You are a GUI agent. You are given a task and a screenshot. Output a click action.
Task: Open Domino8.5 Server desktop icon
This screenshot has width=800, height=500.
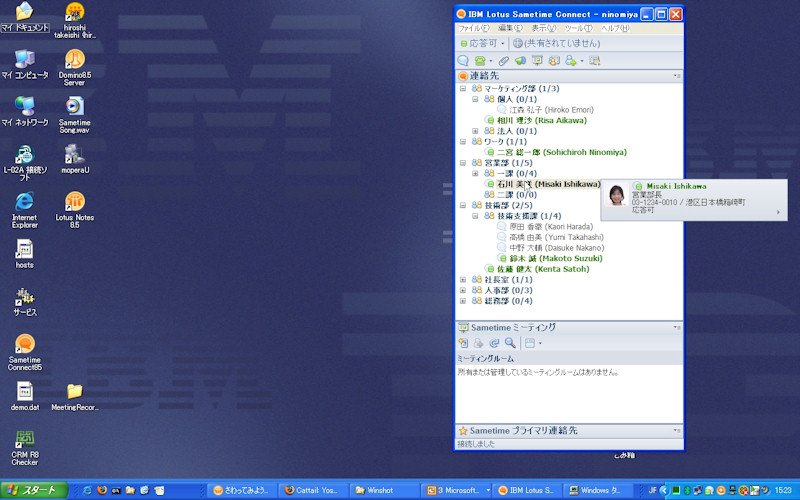click(74, 67)
